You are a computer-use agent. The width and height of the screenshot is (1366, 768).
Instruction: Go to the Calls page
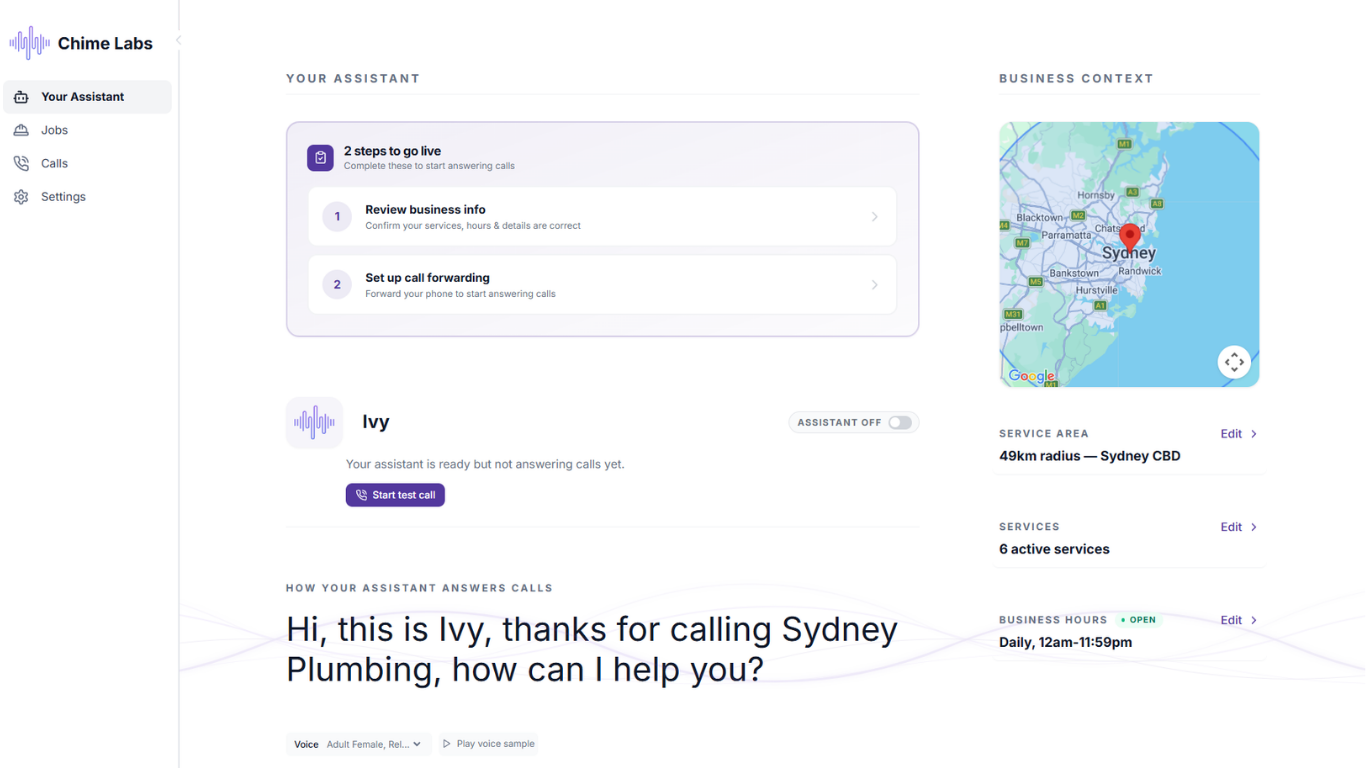pyautogui.click(x=88, y=163)
